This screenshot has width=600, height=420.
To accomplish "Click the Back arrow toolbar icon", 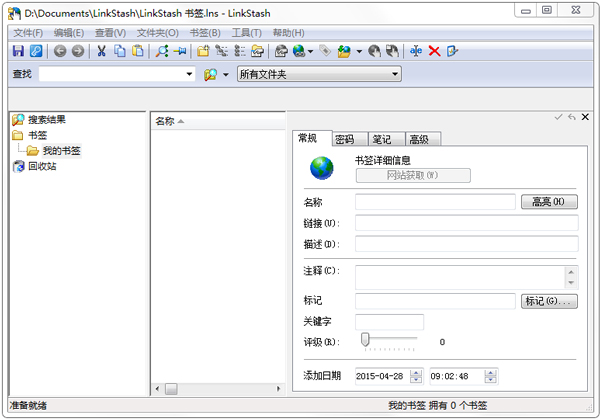I will click(60, 51).
